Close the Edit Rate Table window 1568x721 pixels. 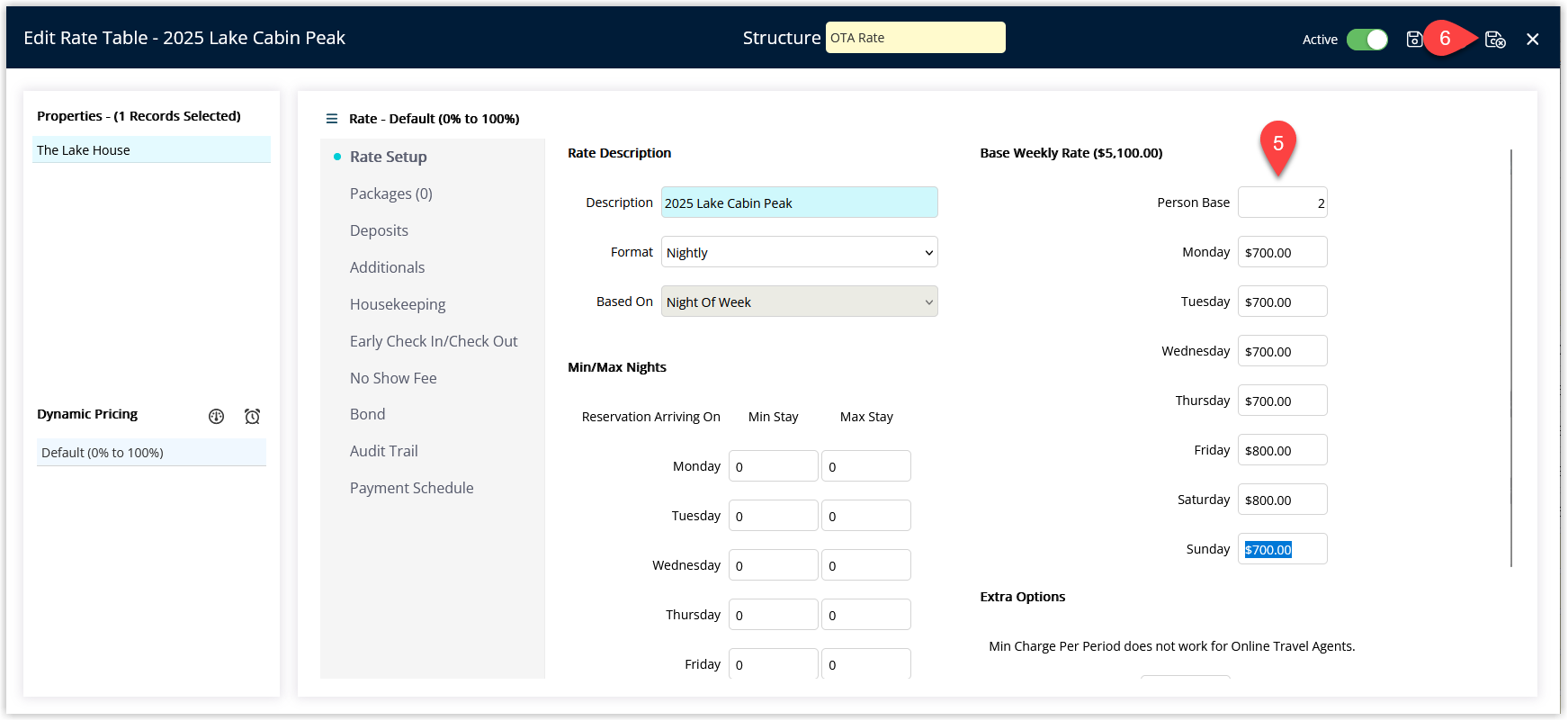point(1533,39)
